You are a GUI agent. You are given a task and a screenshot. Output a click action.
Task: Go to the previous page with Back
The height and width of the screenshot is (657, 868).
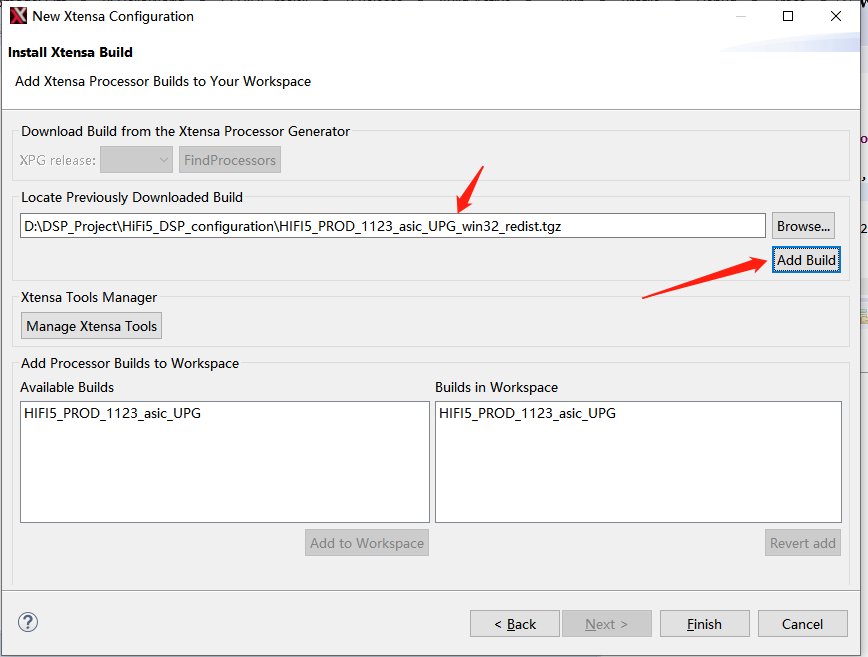tap(515, 624)
